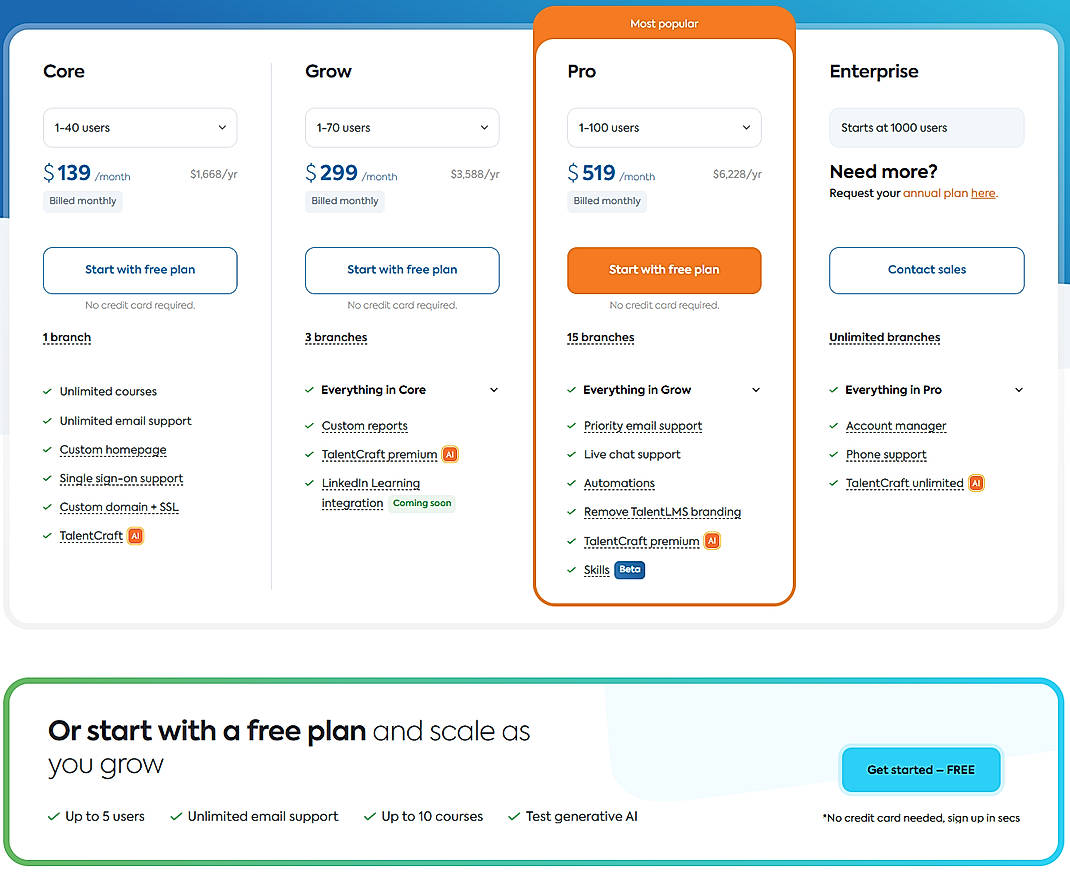Click the Custom reports link in Grow
The height and width of the screenshot is (872, 1070).
[364, 425]
